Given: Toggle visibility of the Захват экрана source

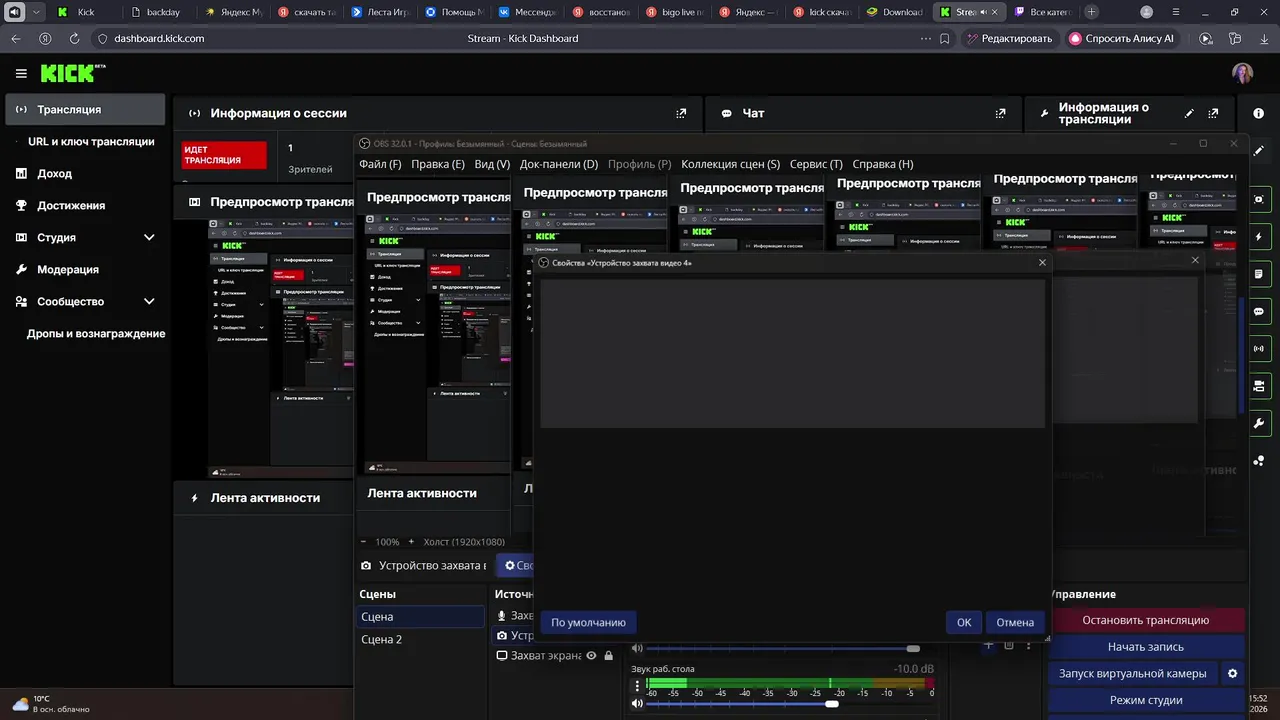Looking at the screenshot, I should (x=591, y=656).
